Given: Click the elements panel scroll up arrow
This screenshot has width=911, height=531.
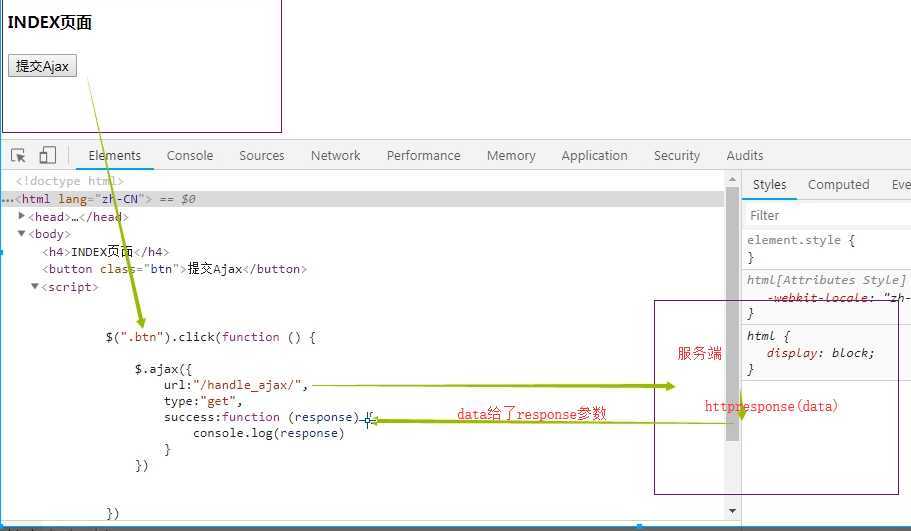Looking at the screenshot, I should click(x=732, y=180).
